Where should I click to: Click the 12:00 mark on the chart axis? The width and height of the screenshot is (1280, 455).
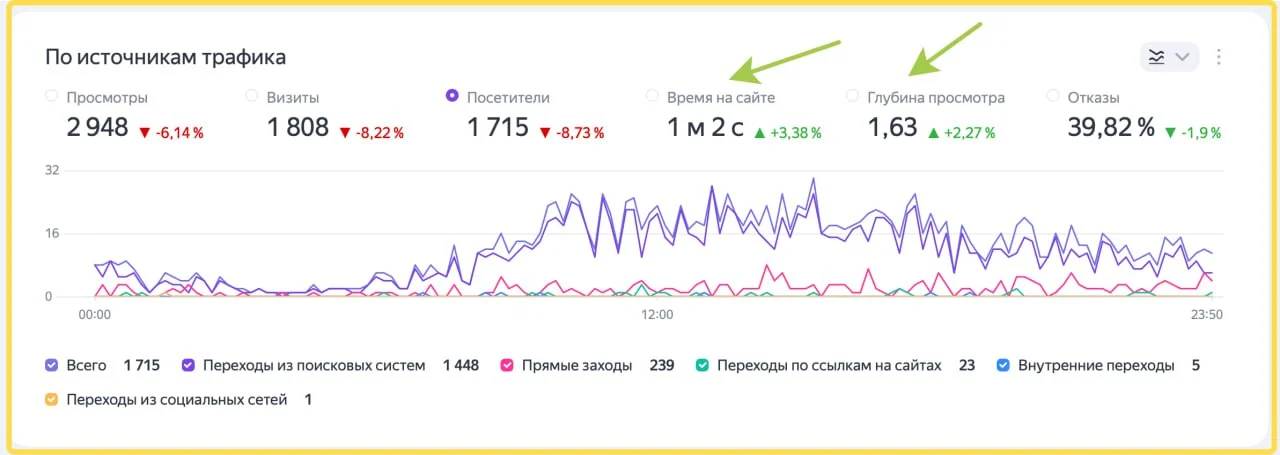coord(657,314)
